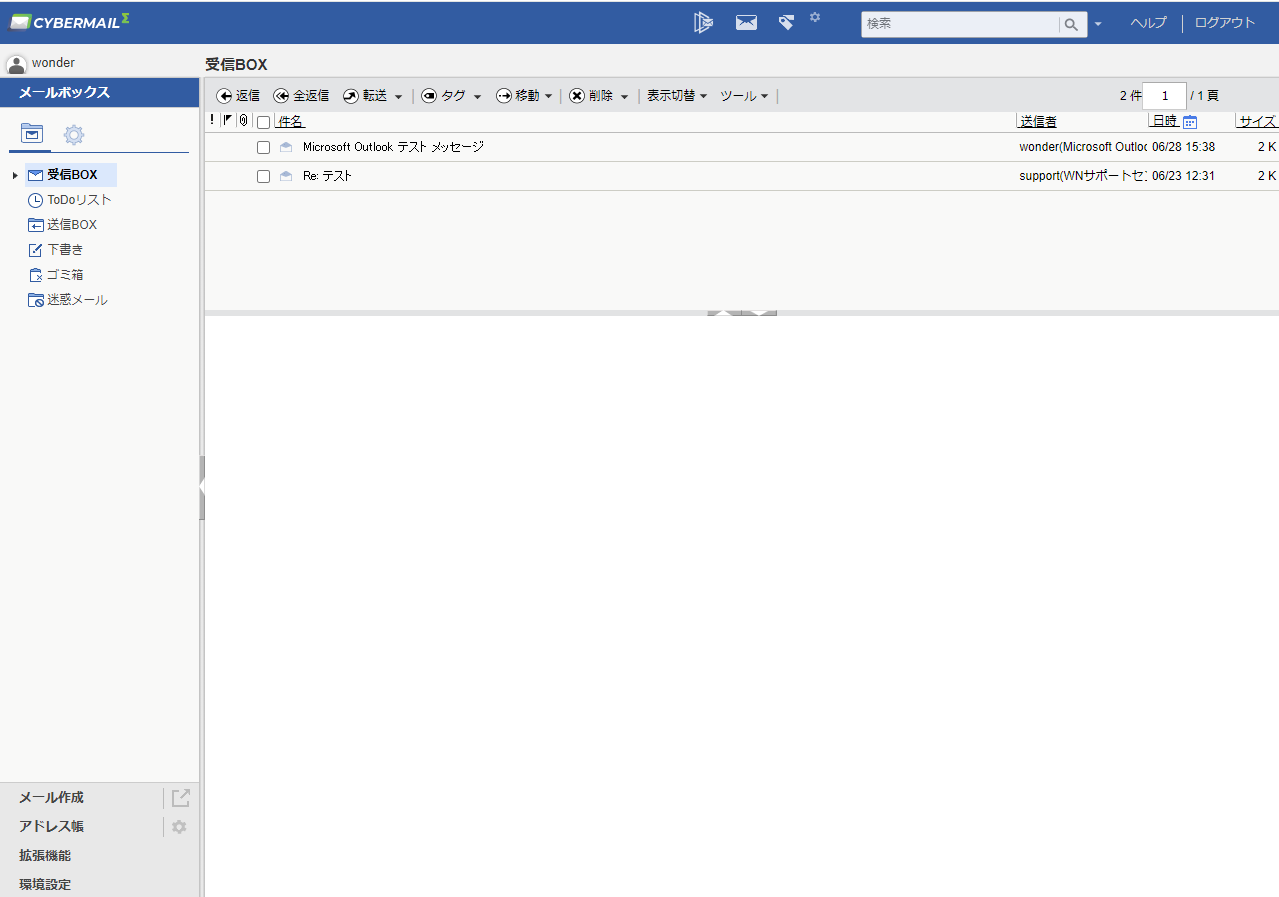Image resolution: width=1279 pixels, height=897 pixels.
Task: Click the tag icon in header
Action: coord(786,22)
